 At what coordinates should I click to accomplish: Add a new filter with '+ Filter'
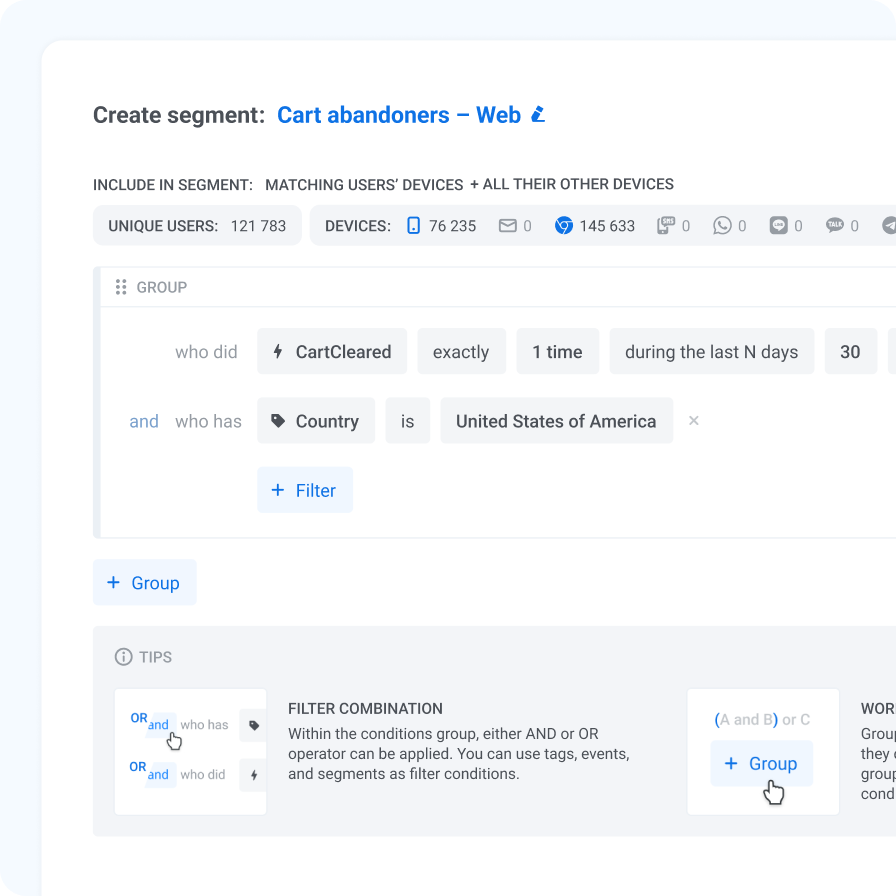point(305,490)
